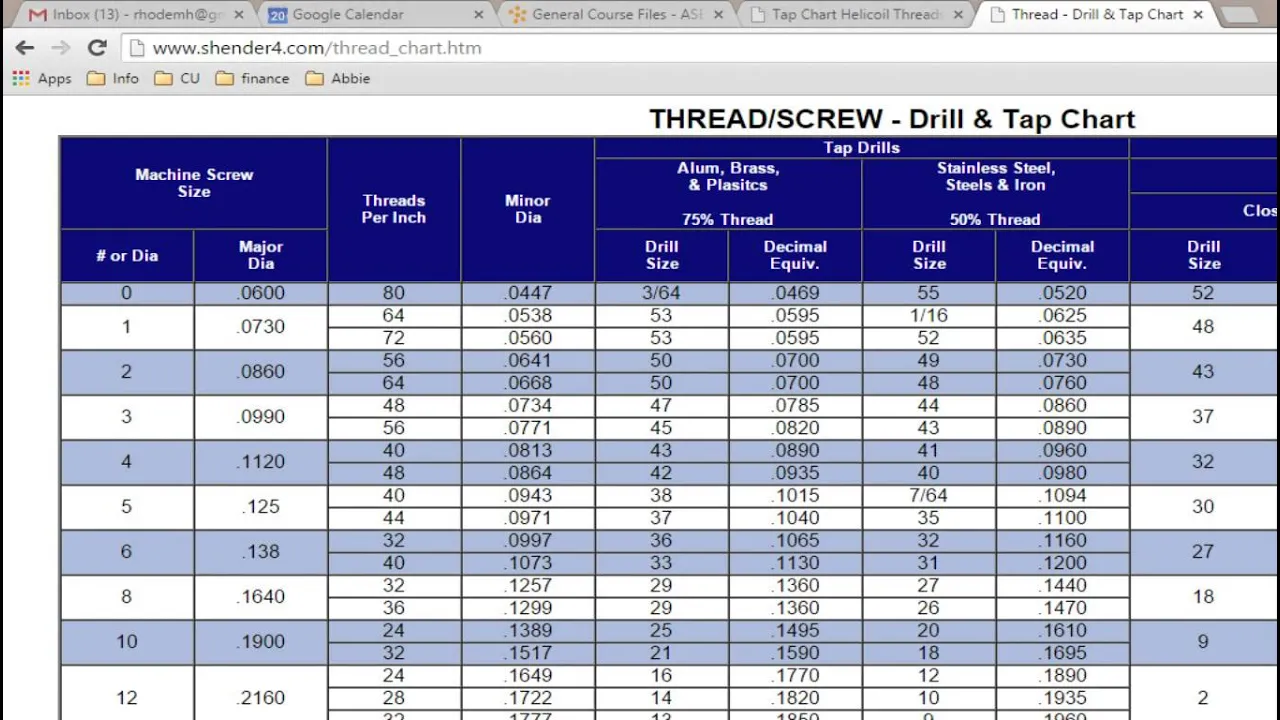Viewport: 1280px width, 720px height.
Task: Click the Google Calendar tab favicon
Action: tap(278, 15)
